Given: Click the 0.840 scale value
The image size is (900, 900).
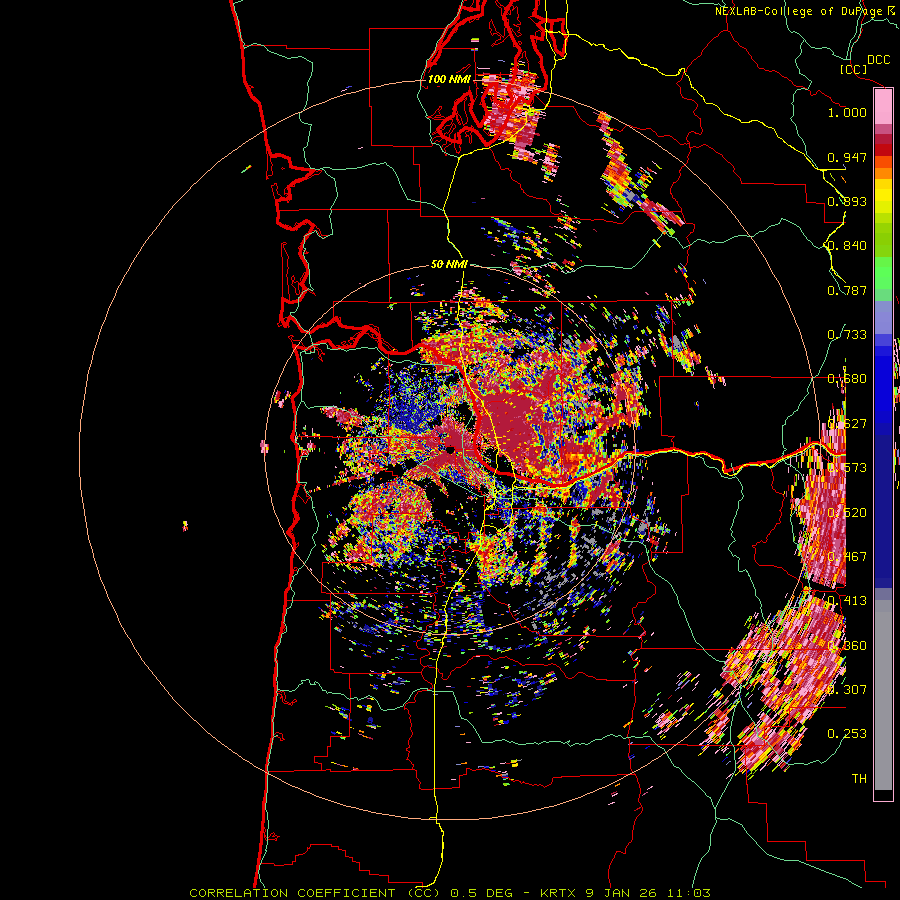Looking at the screenshot, I should 847,246.
